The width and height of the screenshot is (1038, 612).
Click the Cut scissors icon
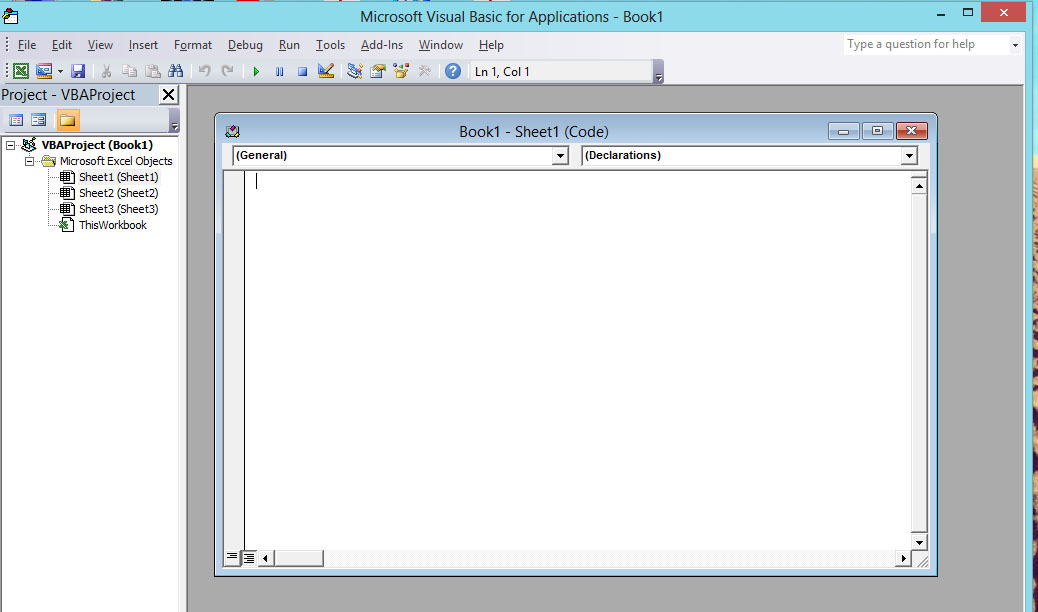click(106, 72)
